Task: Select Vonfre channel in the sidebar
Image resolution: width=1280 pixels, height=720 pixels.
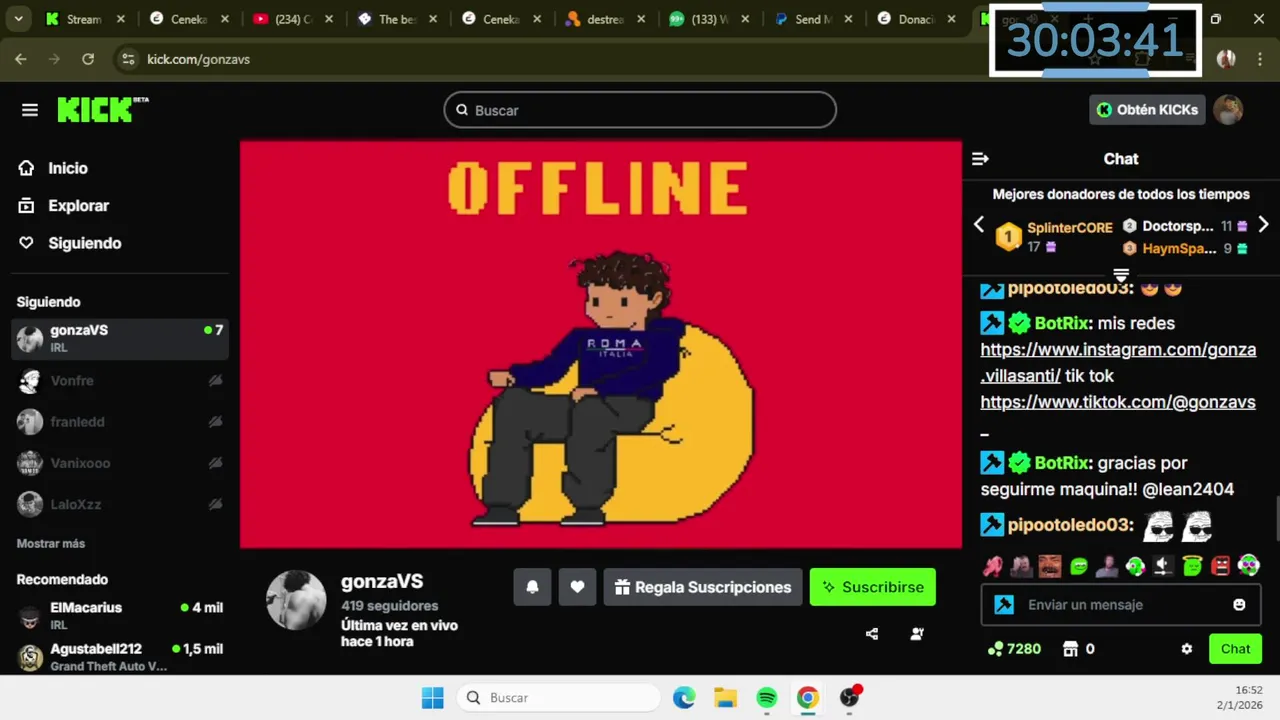Action: pos(120,380)
